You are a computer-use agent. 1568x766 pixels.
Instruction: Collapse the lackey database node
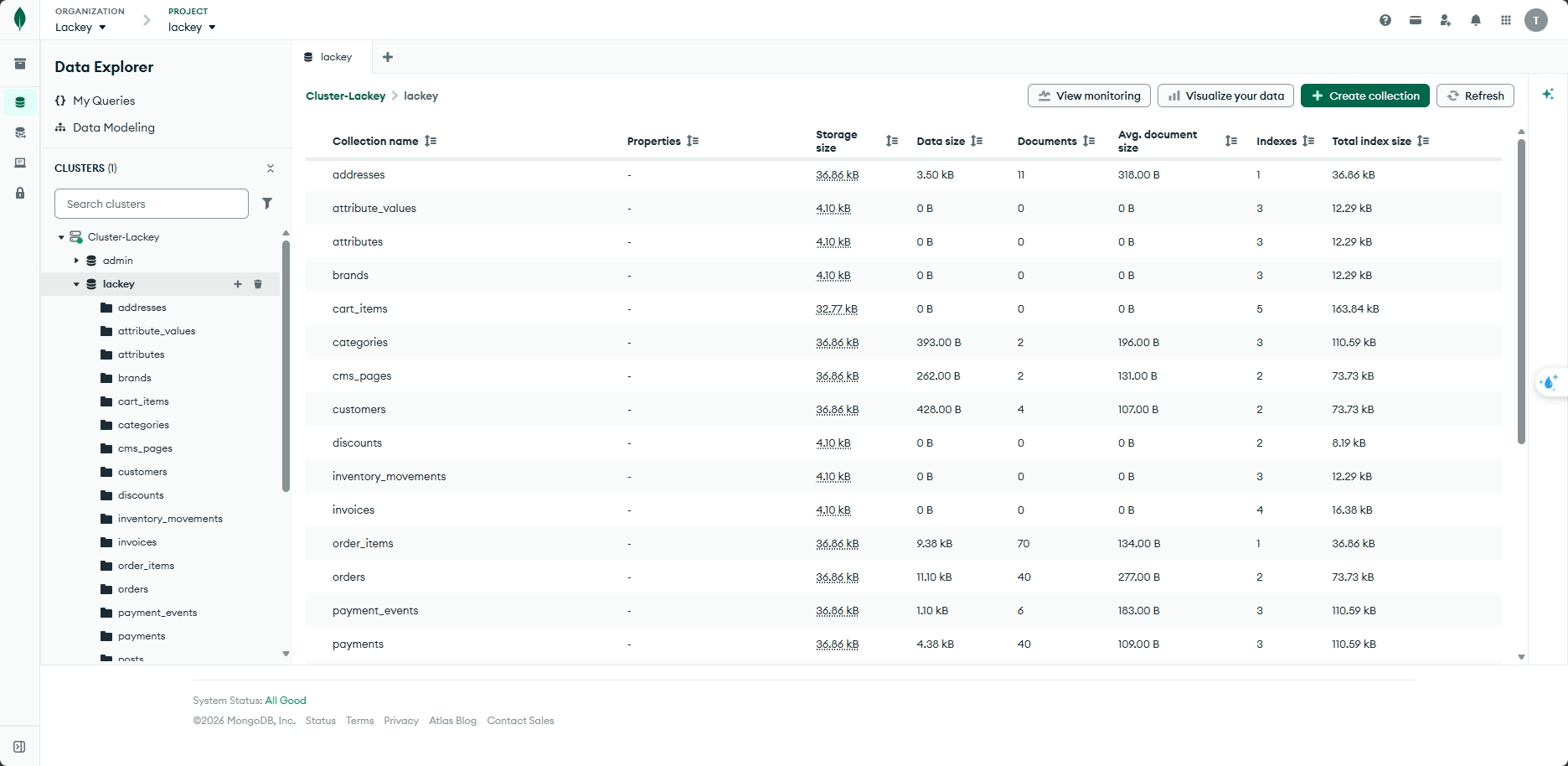pos(76,284)
